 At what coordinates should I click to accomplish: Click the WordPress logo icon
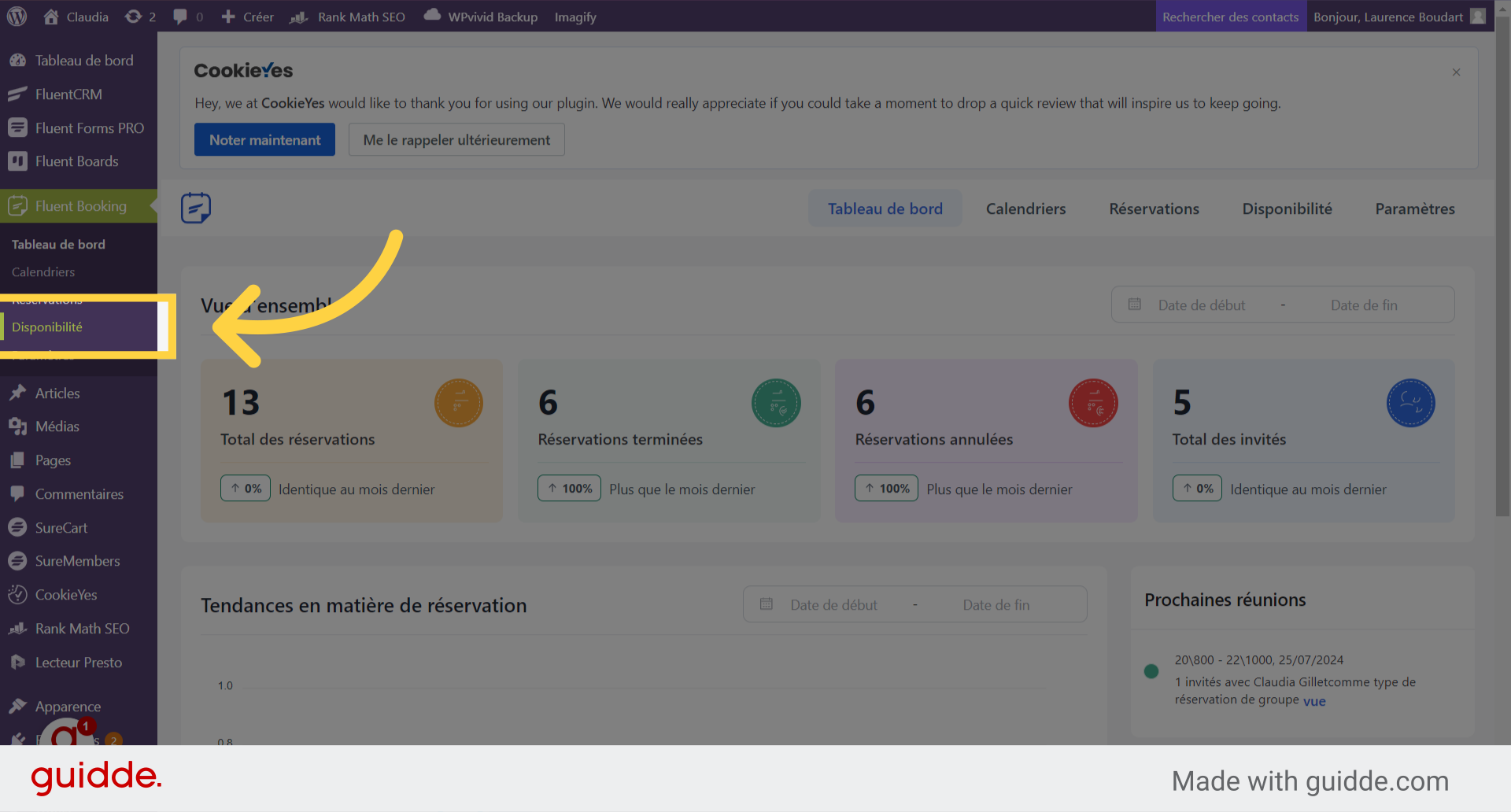(x=17, y=17)
